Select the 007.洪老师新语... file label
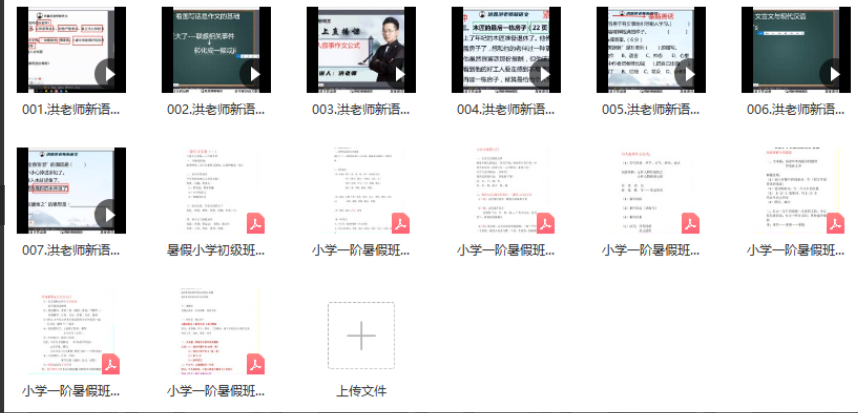This screenshot has width=858, height=413. tap(71, 250)
